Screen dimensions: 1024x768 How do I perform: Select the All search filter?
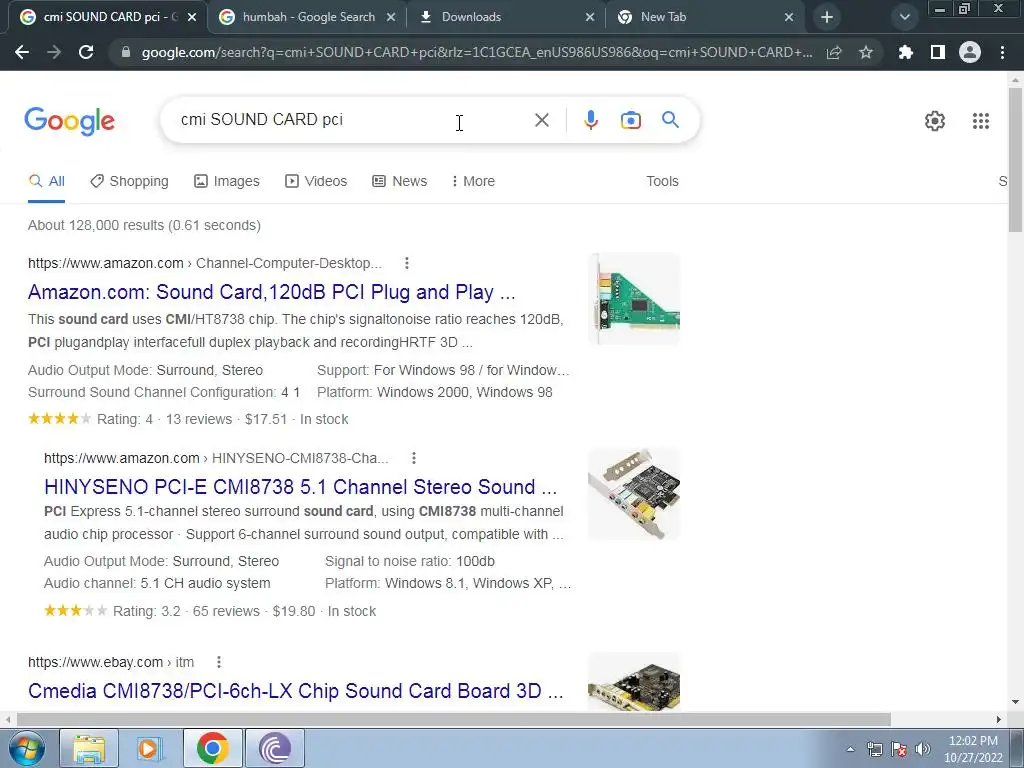[46, 182]
